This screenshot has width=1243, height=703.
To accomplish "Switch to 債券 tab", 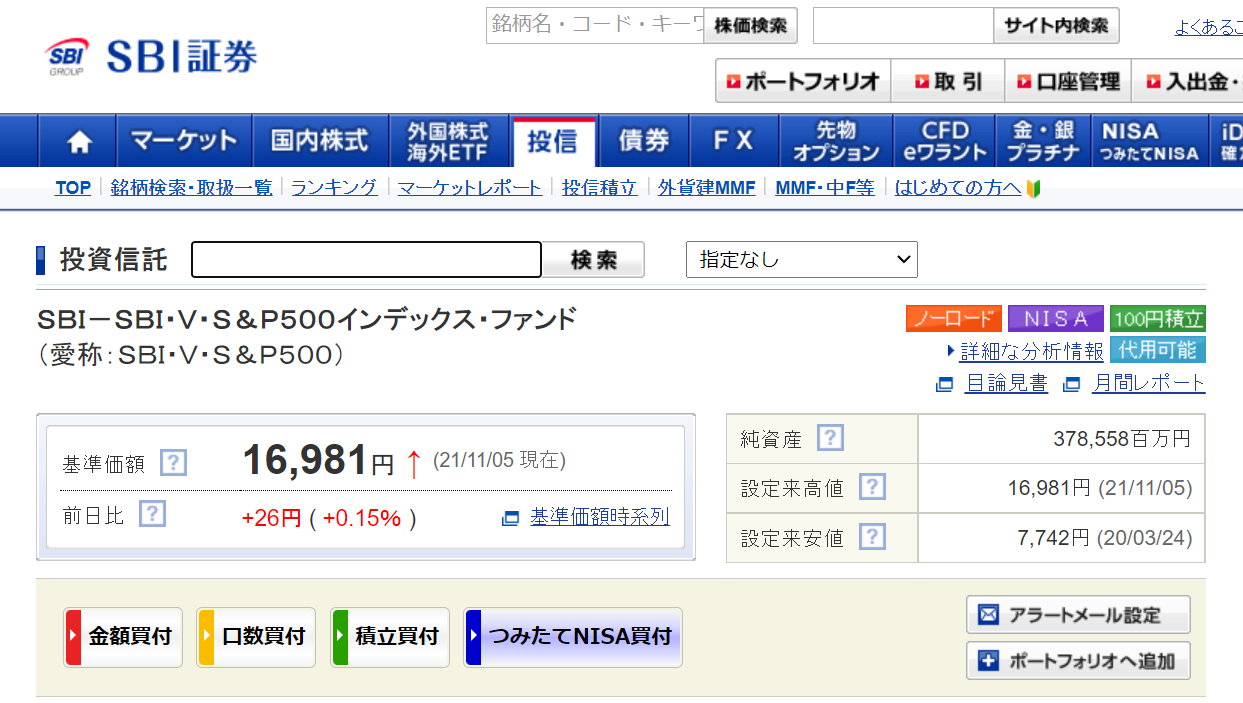I will coord(644,141).
